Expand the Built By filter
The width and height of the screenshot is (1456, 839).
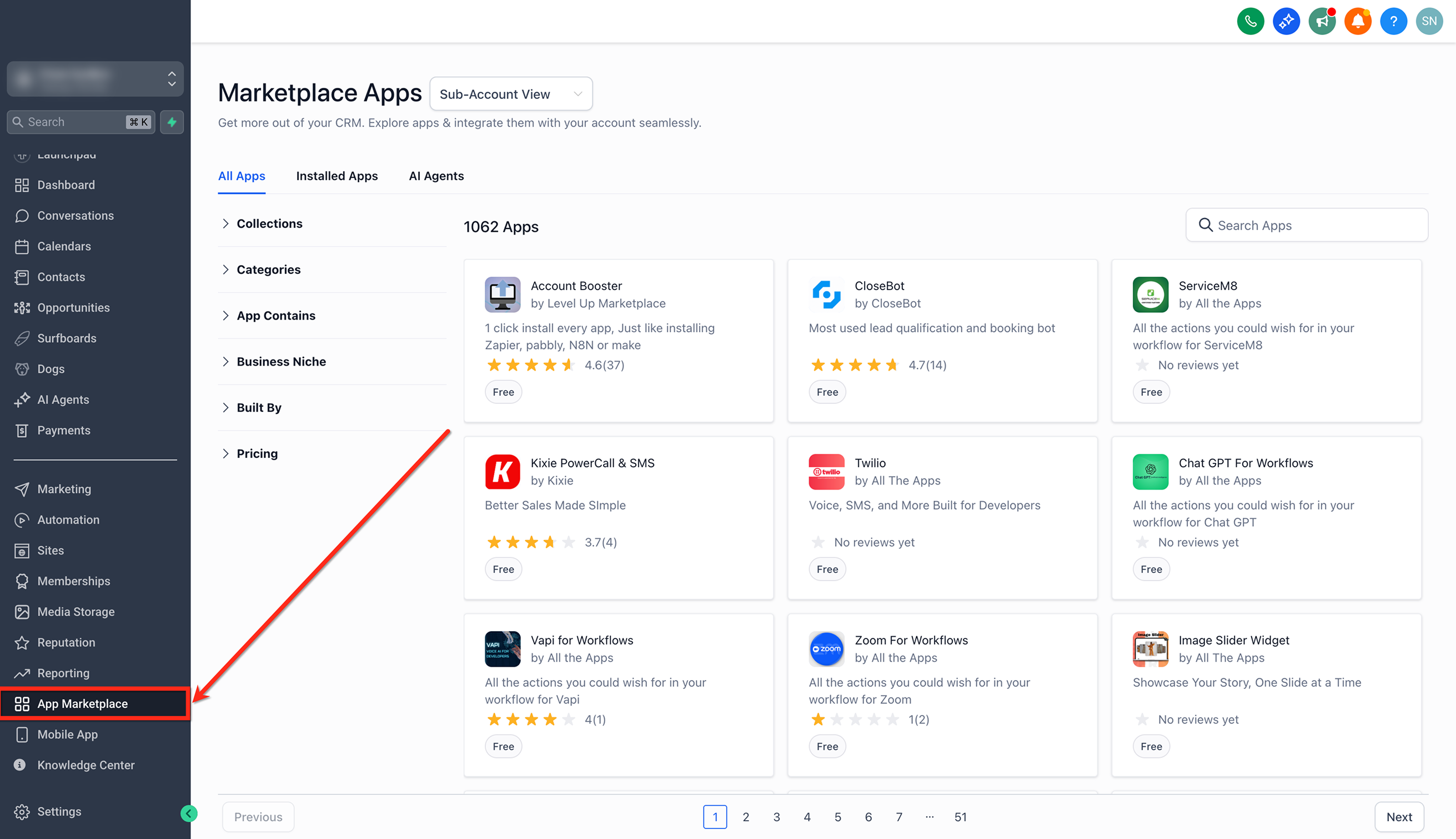(259, 407)
